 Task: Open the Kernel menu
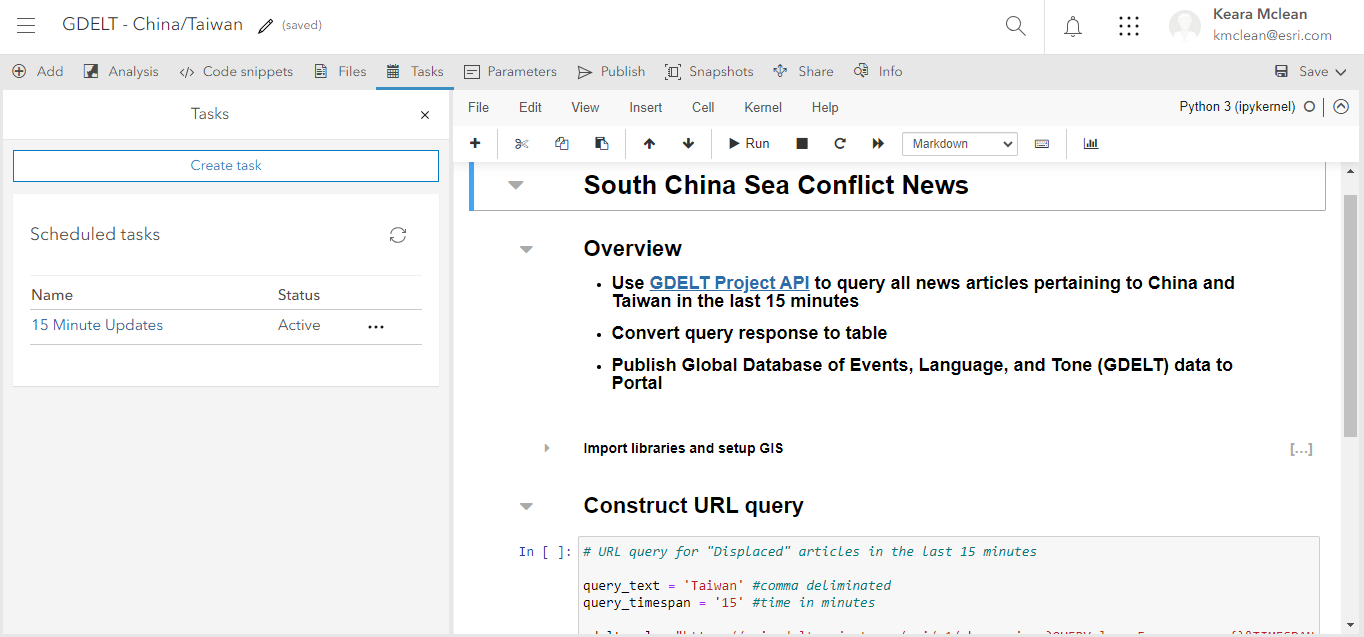pos(762,107)
